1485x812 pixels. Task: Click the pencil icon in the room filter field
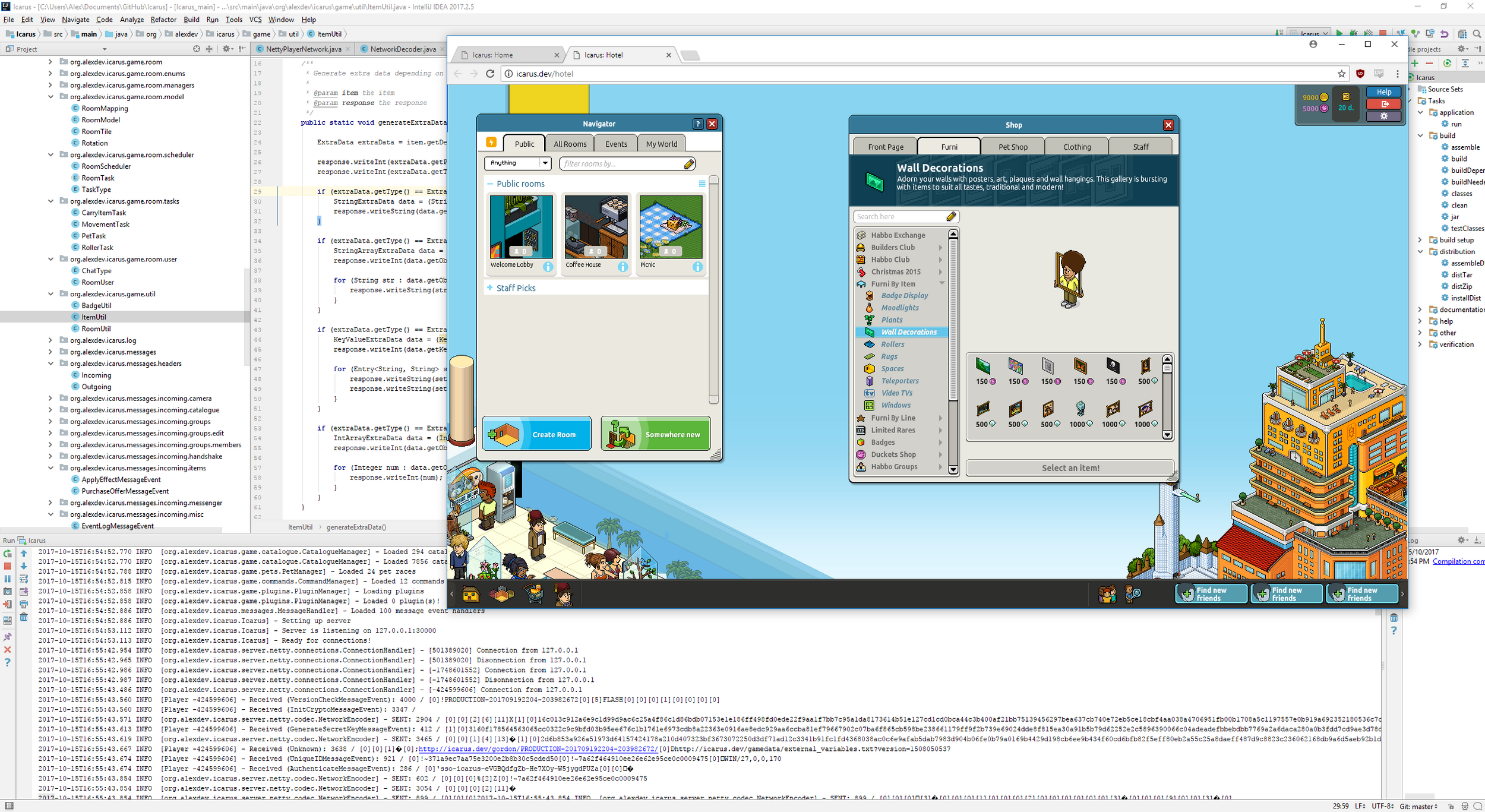(689, 164)
